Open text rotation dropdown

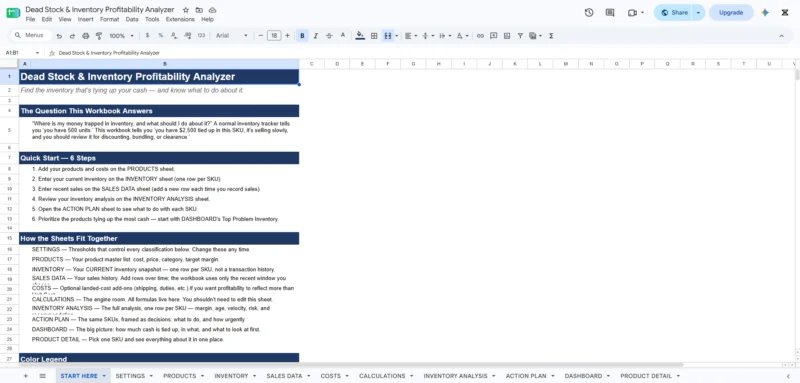click(462, 36)
